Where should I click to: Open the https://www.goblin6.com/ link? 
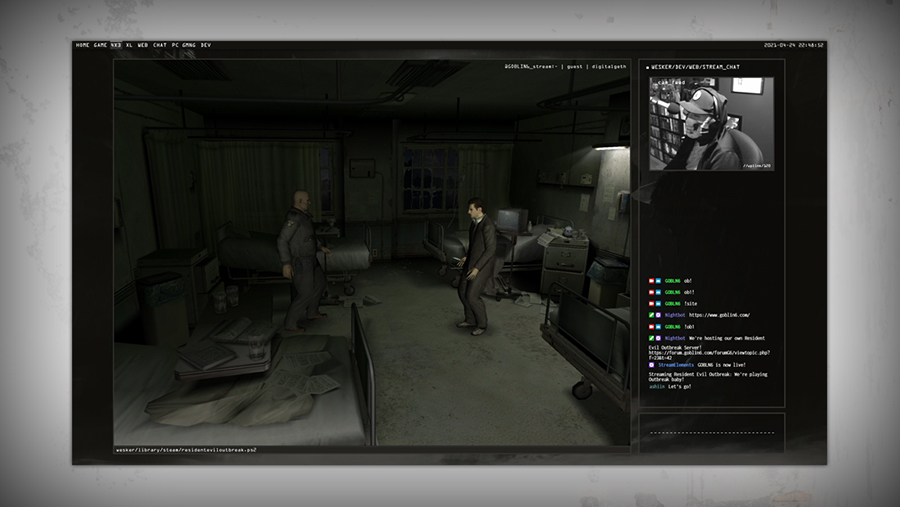(x=719, y=315)
